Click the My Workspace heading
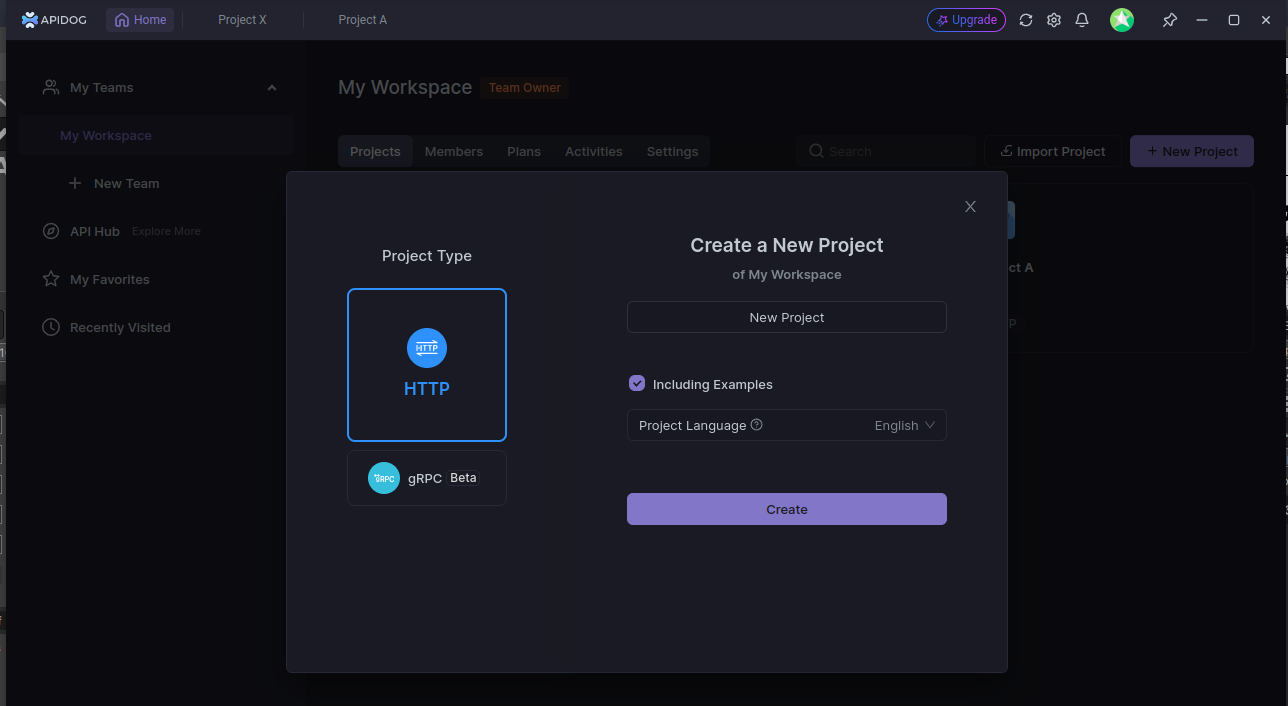The width and height of the screenshot is (1288, 706). pos(405,88)
